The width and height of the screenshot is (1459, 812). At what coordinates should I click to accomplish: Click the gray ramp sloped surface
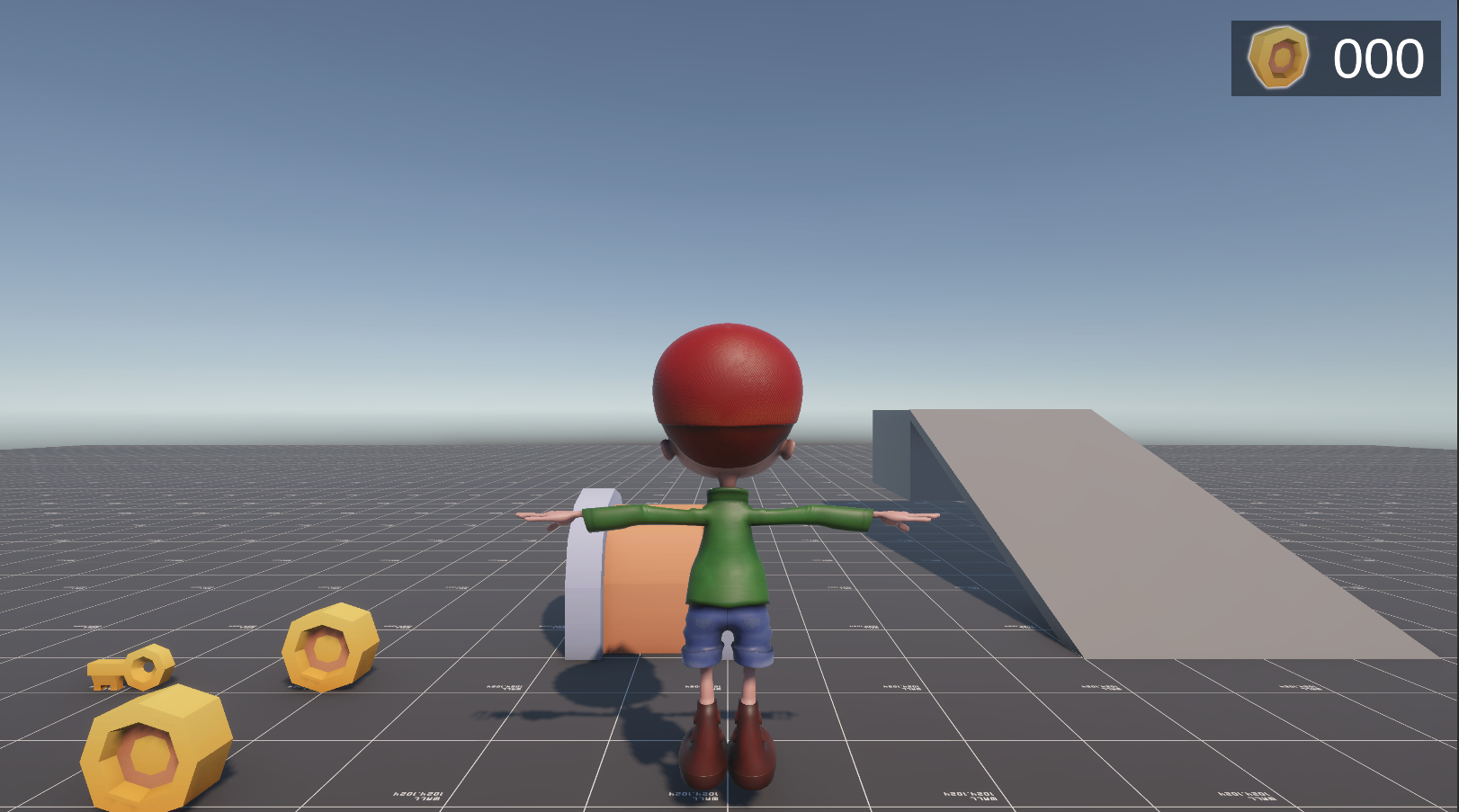click(1160, 531)
